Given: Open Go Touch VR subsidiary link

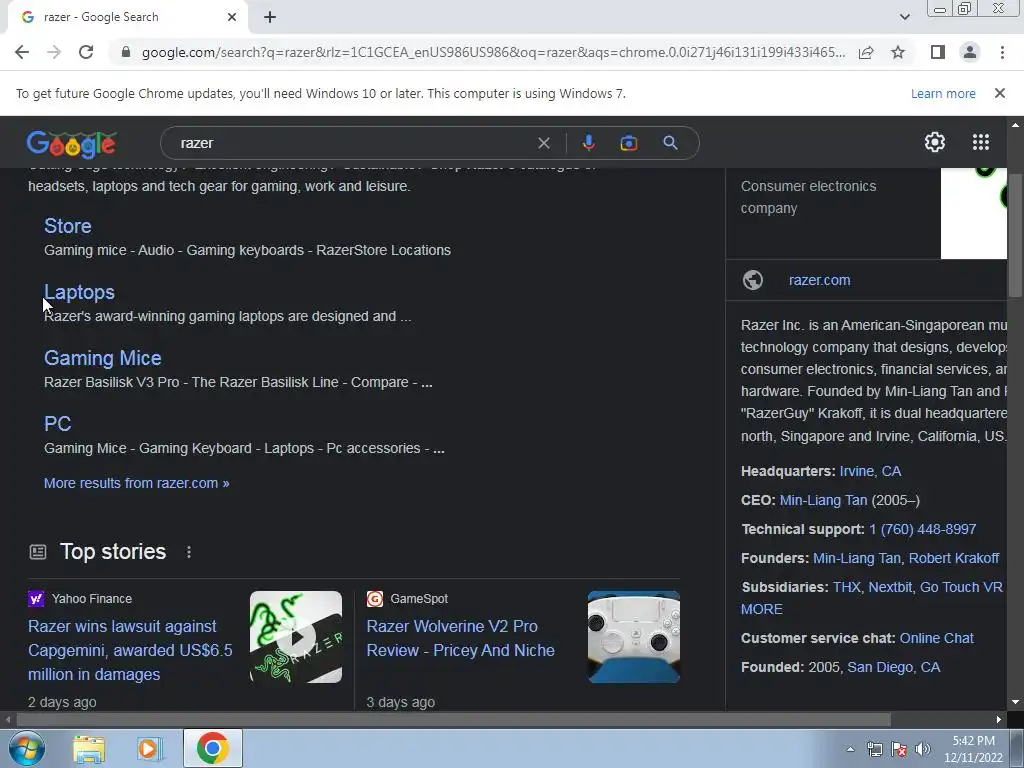Looking at the screenshot, I should 961,587.
